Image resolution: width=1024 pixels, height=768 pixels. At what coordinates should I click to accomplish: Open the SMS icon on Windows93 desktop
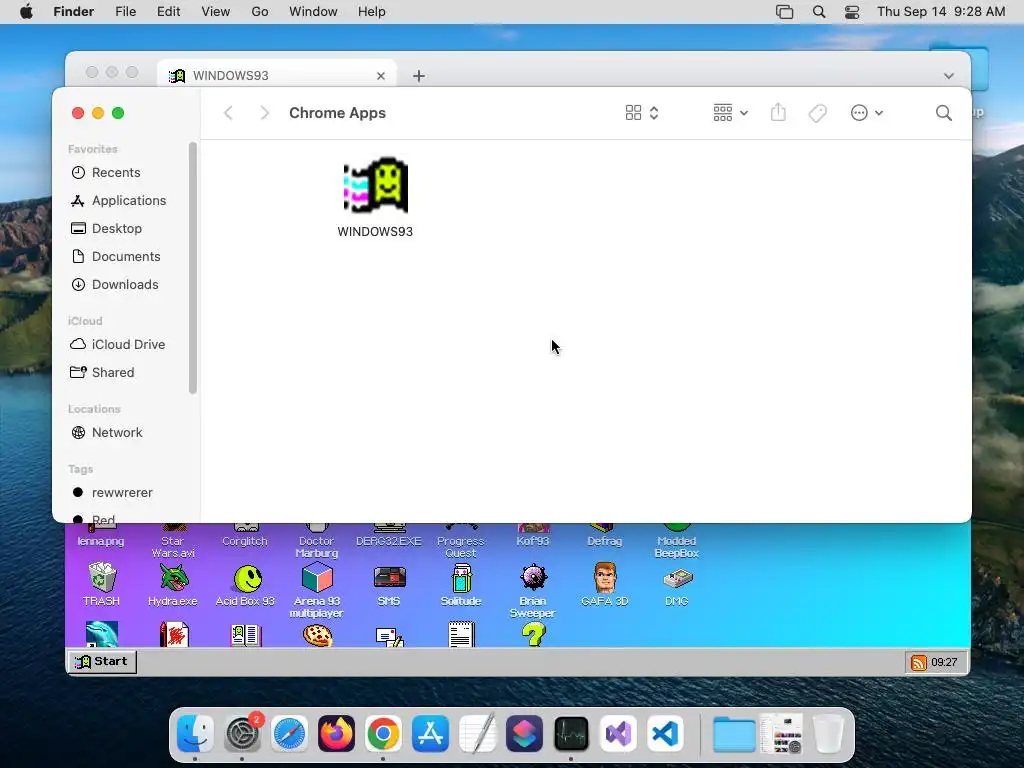coord(389,585)
